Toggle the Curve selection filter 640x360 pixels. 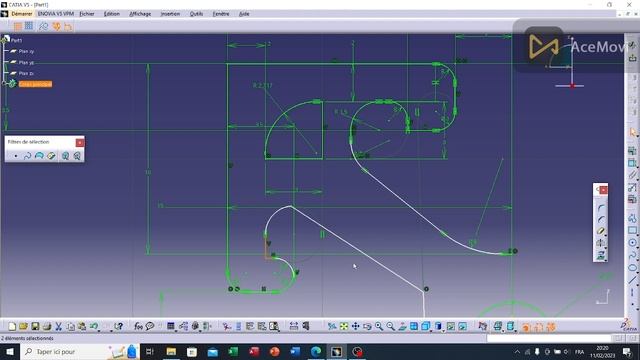[x=27, y=156]
